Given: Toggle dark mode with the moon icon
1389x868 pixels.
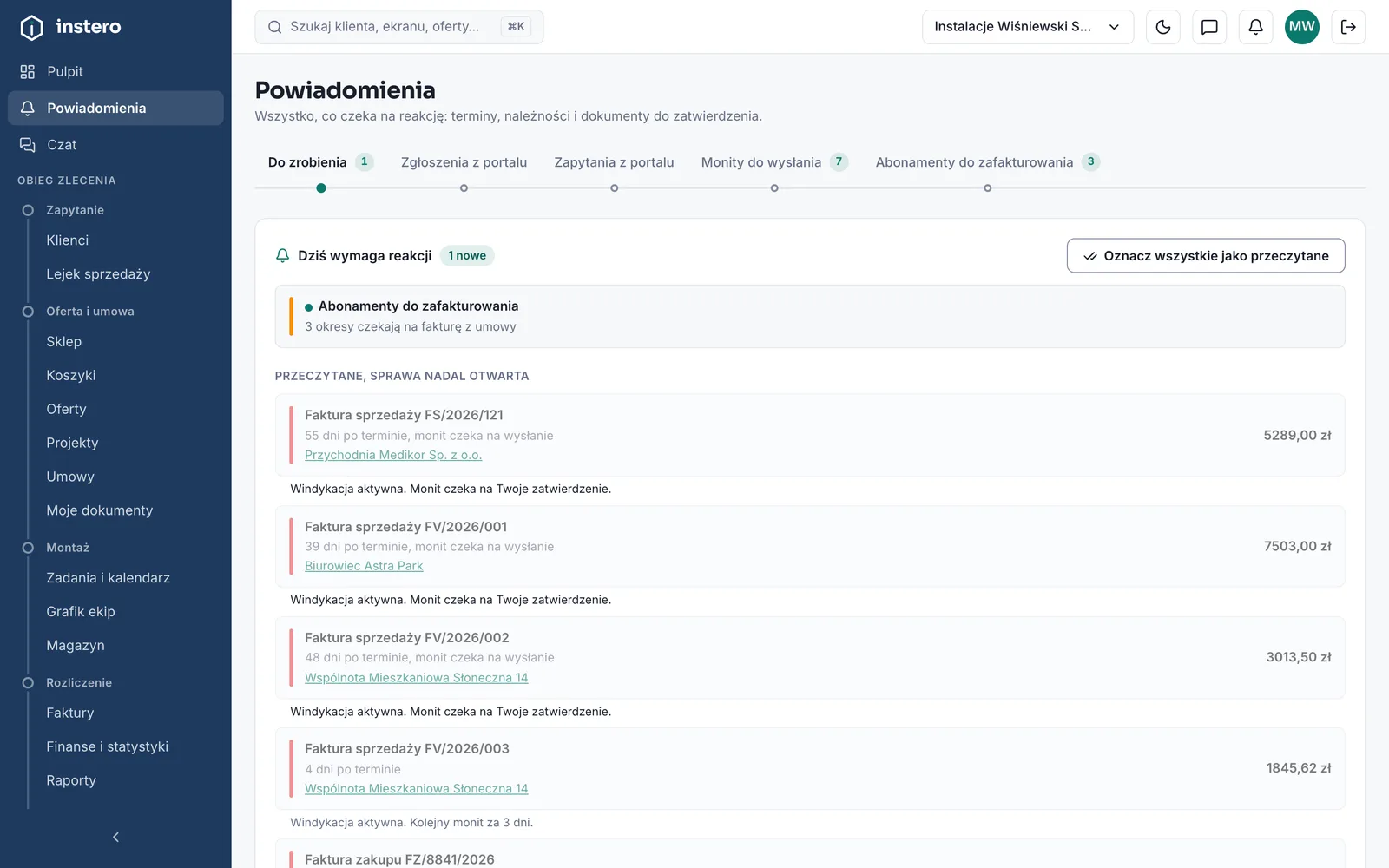Looking at the screenshot, I should coord(1163,27).
